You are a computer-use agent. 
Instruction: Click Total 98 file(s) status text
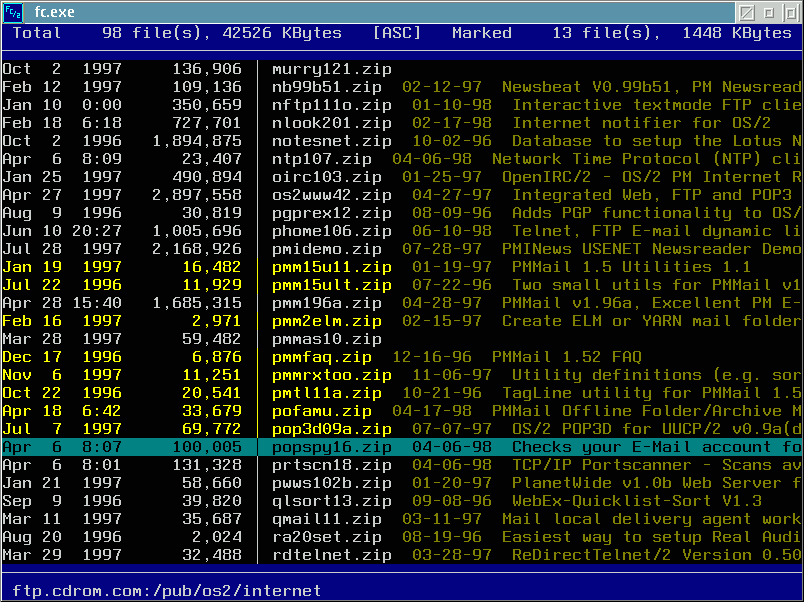(177, 33)
